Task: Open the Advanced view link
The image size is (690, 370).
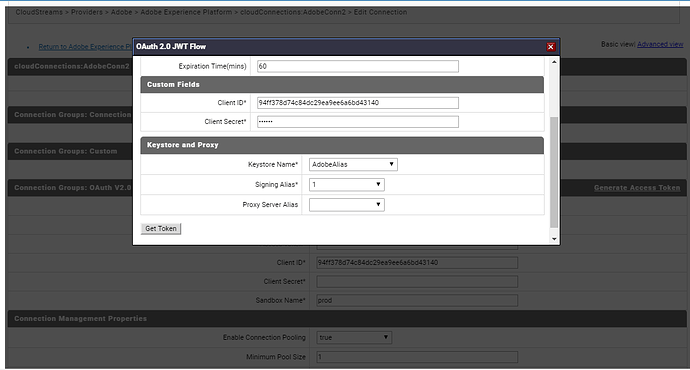Action: pos(660,44)
